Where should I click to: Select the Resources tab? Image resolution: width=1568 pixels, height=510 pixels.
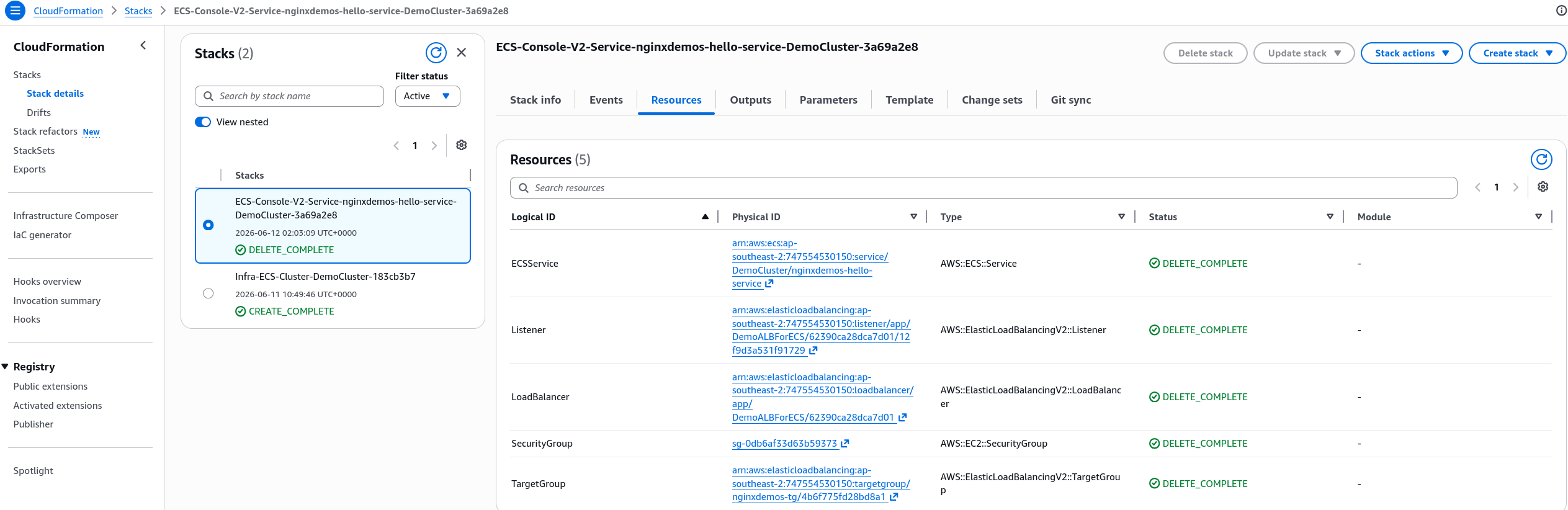(676, 100)
